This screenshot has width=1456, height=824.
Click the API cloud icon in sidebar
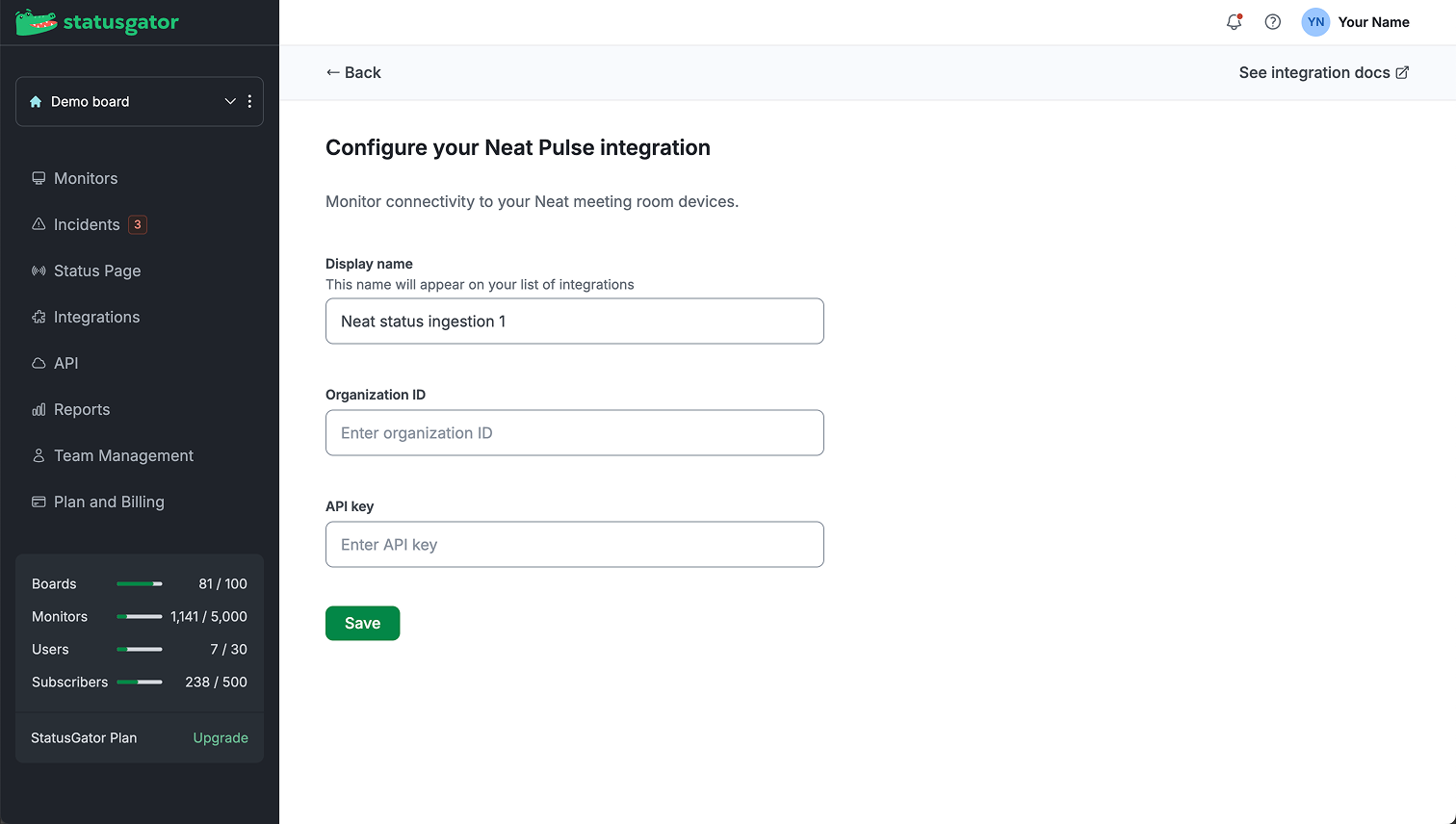click(x=39, y=363)
